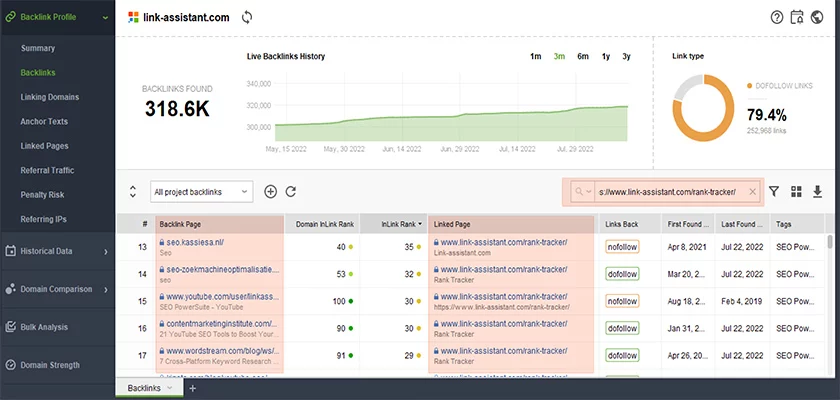Image resolution: width=840 pixels, height=400 pixels.
Task: Open the Summary section
Action: click(x=38, y=48)
